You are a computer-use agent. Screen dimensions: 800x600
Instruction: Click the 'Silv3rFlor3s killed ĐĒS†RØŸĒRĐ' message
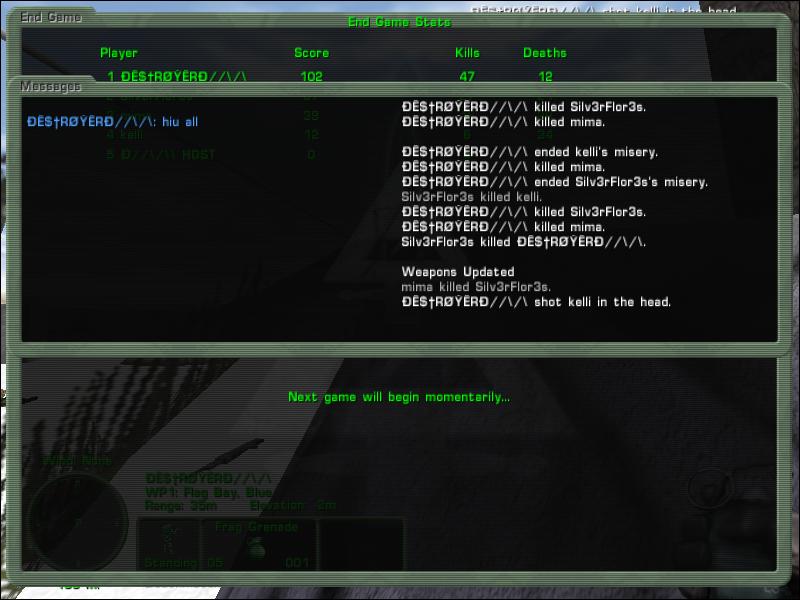[523, 242]
